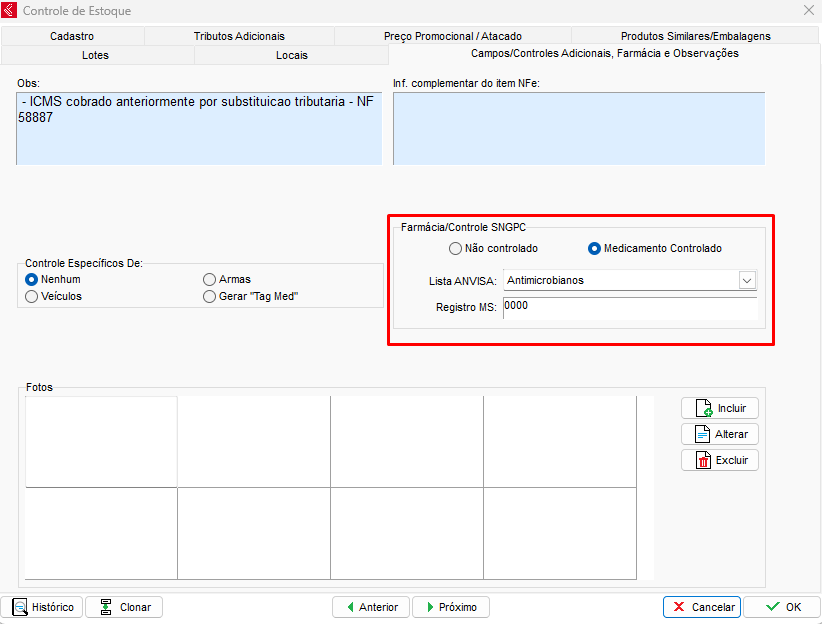Click the green Anterior arrow icon

349,607
